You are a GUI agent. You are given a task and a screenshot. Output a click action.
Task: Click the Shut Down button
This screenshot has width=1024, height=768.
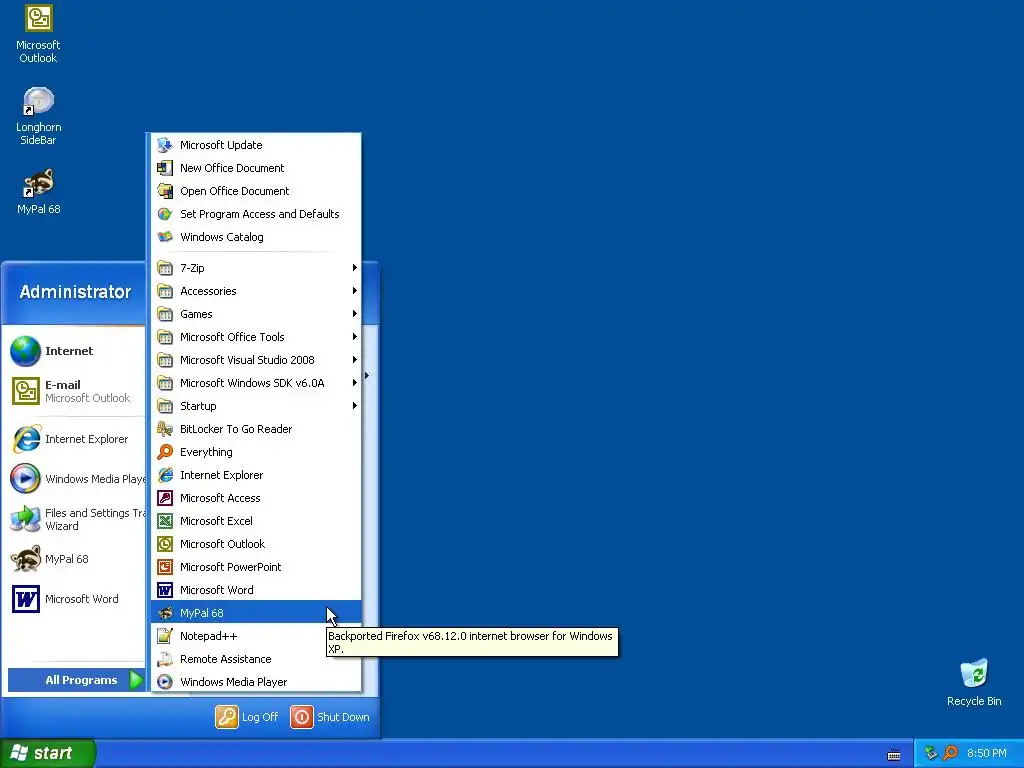click(x=330, y=717)
